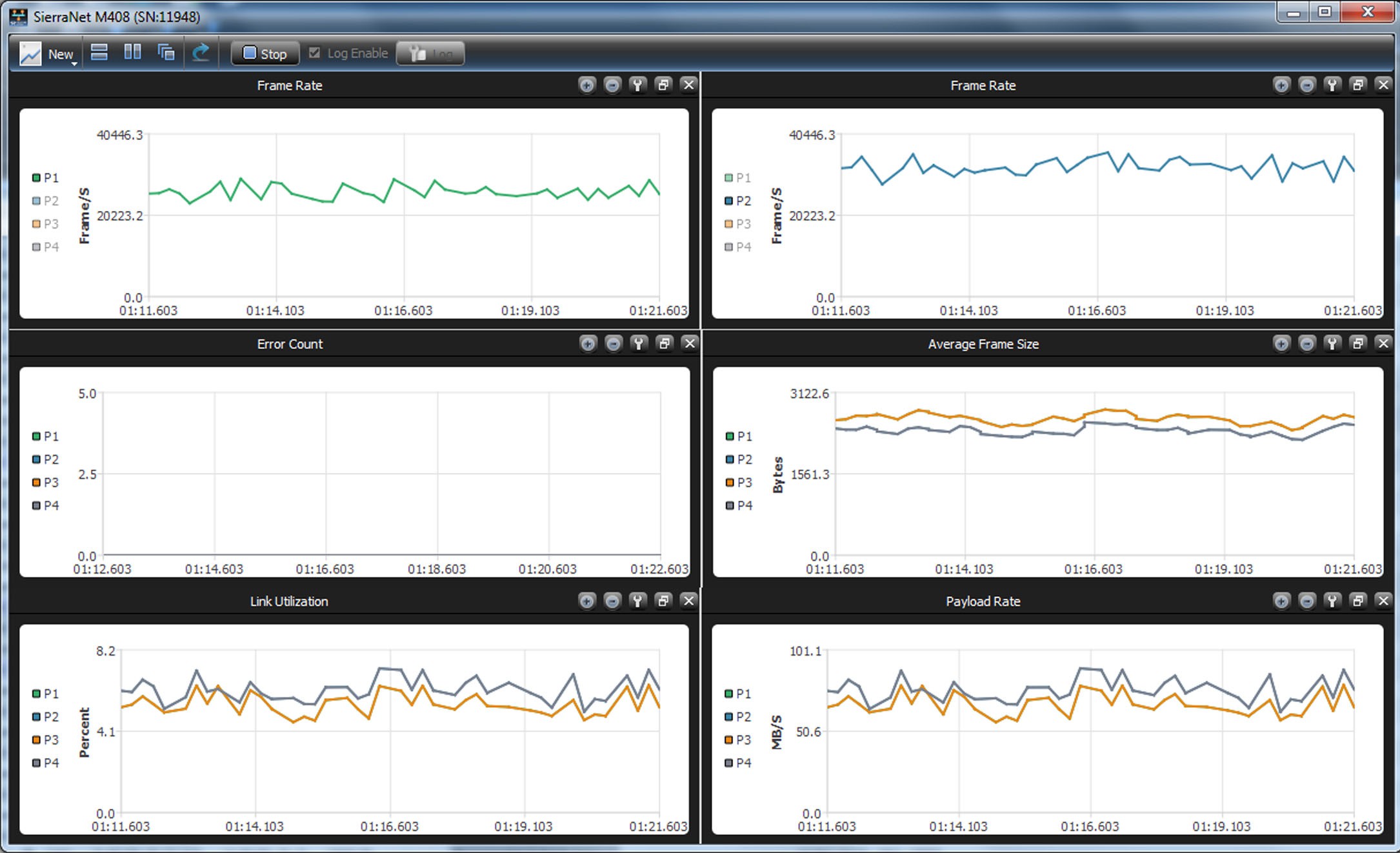Click the SierraNet application icon in title bar
1400x853 pixels.
(x=19, y=17)
